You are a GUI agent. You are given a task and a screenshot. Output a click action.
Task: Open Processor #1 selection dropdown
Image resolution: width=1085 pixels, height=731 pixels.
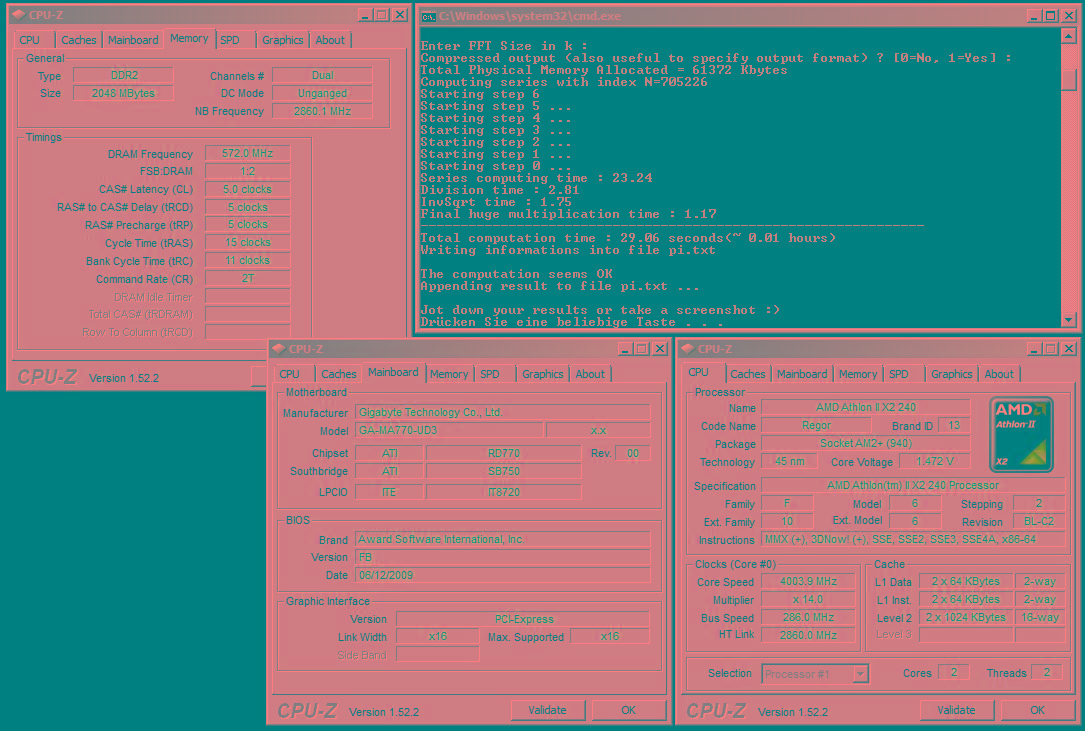coord(861,674)
